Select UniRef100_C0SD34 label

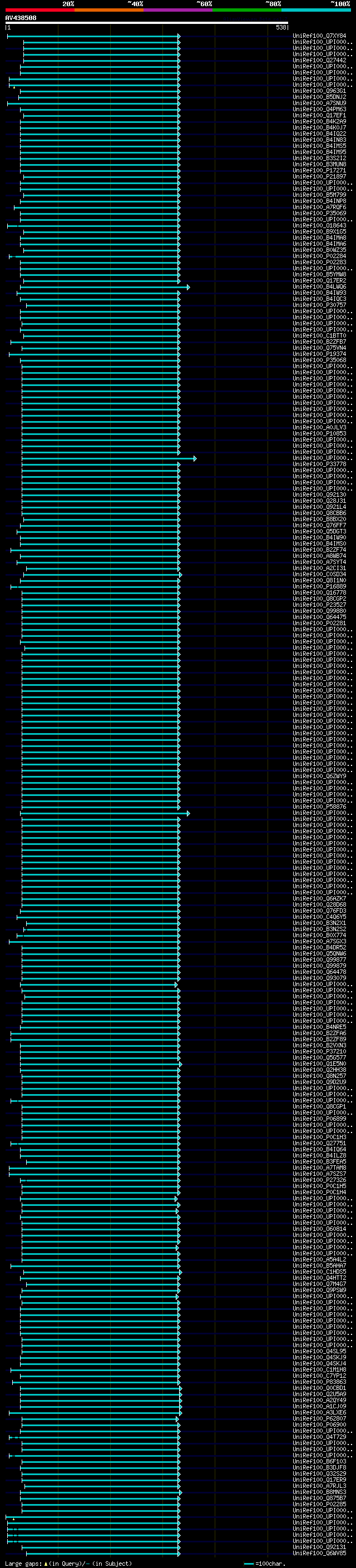tap(319, 574)
